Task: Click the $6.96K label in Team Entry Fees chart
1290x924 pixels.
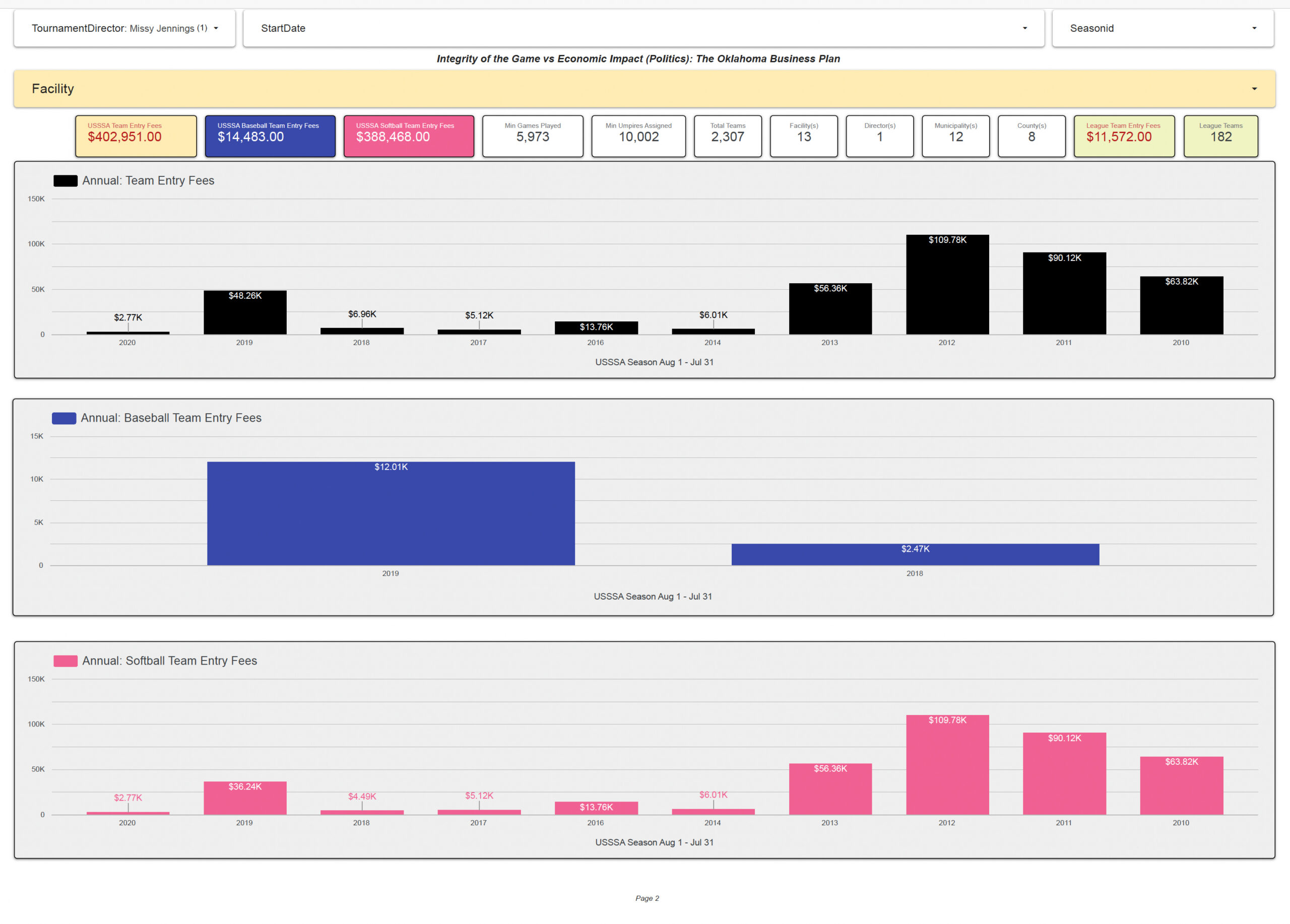Action: coord(362,314)
